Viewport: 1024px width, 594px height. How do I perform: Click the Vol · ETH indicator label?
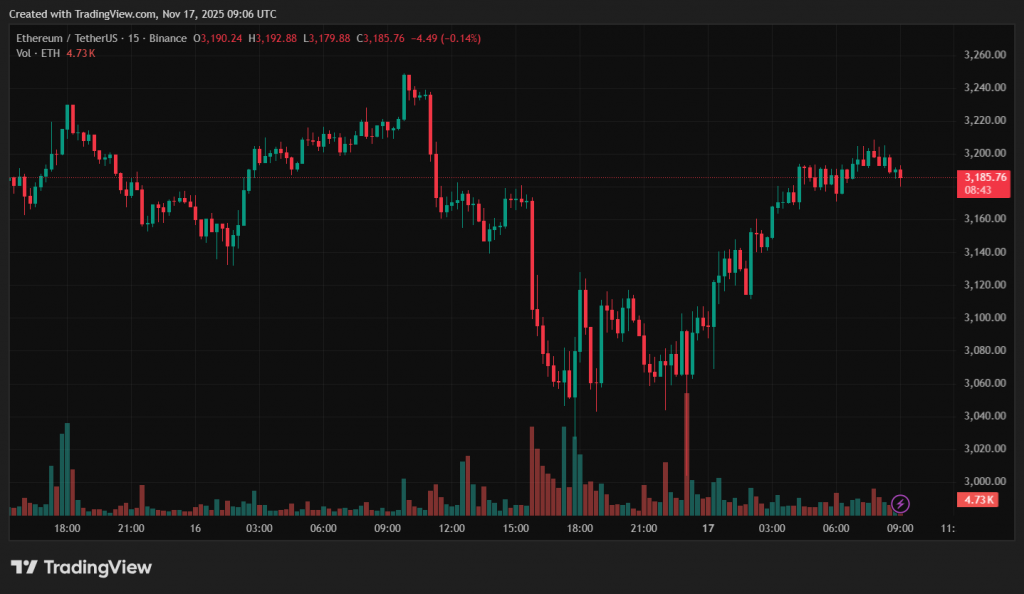coord(38,53)
